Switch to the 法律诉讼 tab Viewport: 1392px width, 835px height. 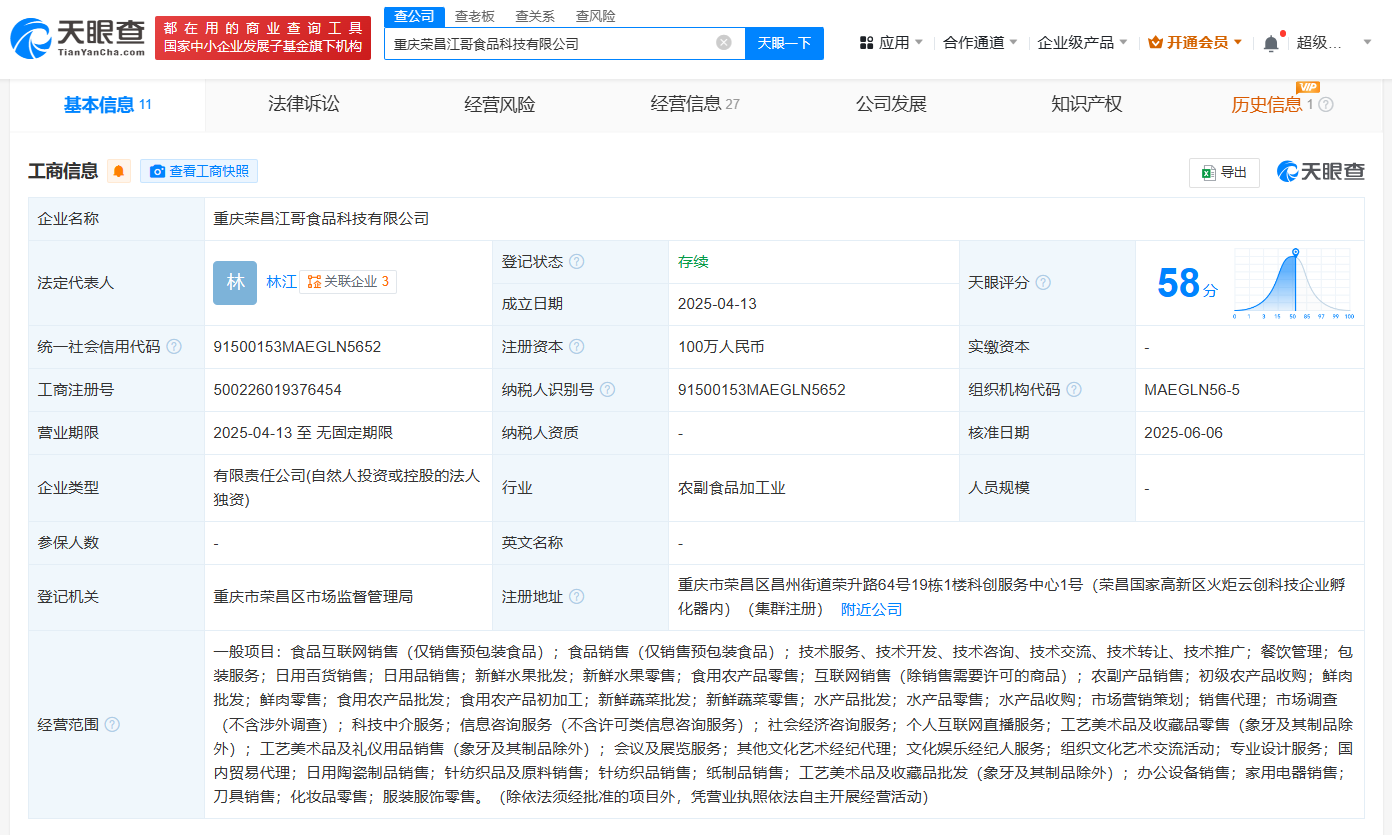tap(304, 104)
